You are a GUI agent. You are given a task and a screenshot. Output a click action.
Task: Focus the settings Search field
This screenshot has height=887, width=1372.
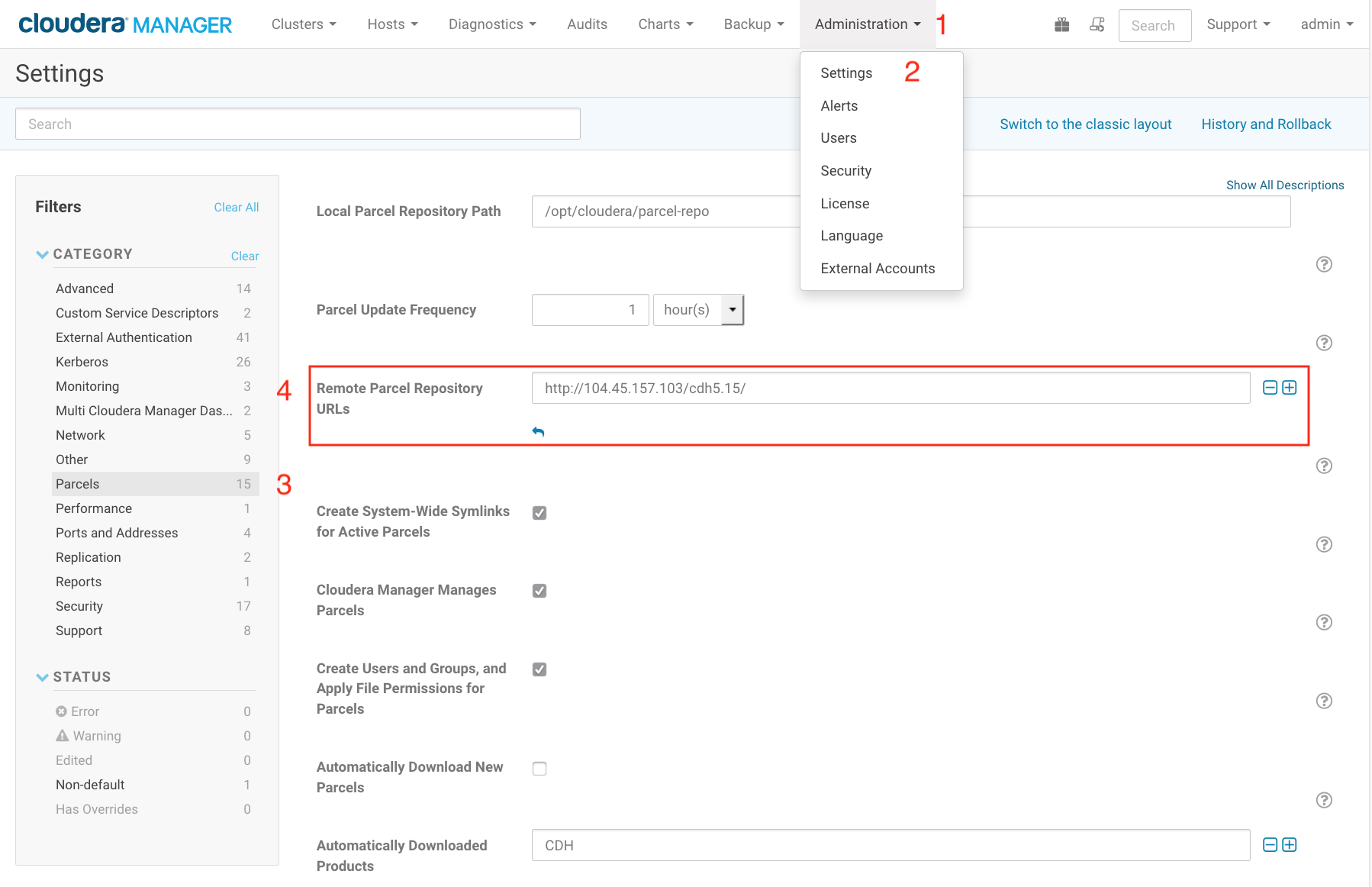point(298,124)
